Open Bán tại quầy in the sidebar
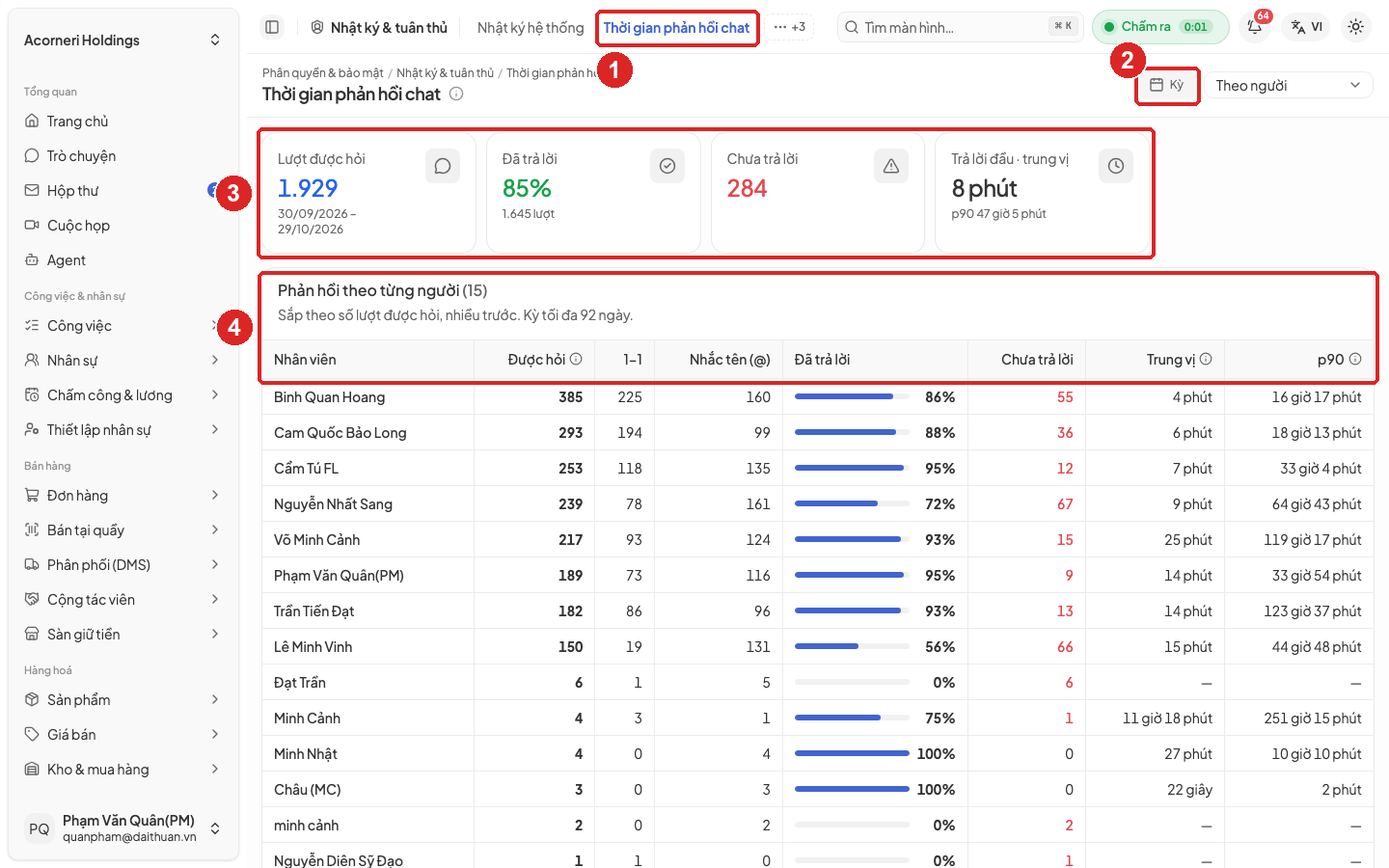 click(x=123, y=530)
